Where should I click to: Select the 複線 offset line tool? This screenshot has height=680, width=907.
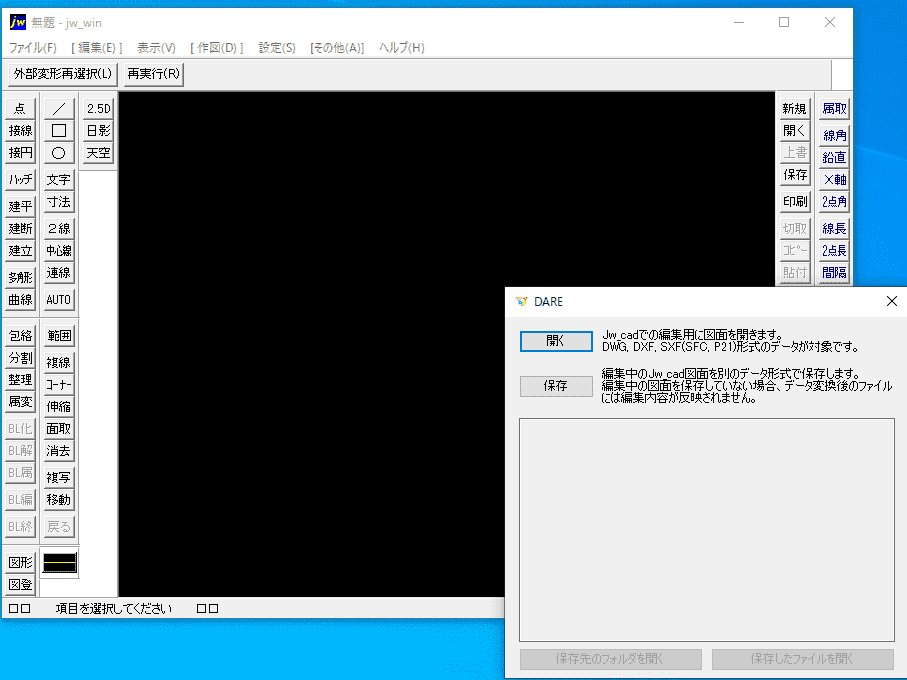pyautogui.click(x=59, y=362)
